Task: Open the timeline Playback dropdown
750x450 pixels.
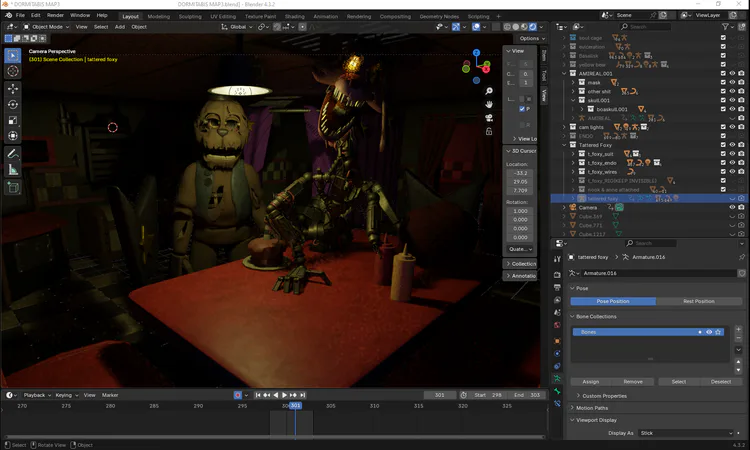Action: [x=37, y=395]
